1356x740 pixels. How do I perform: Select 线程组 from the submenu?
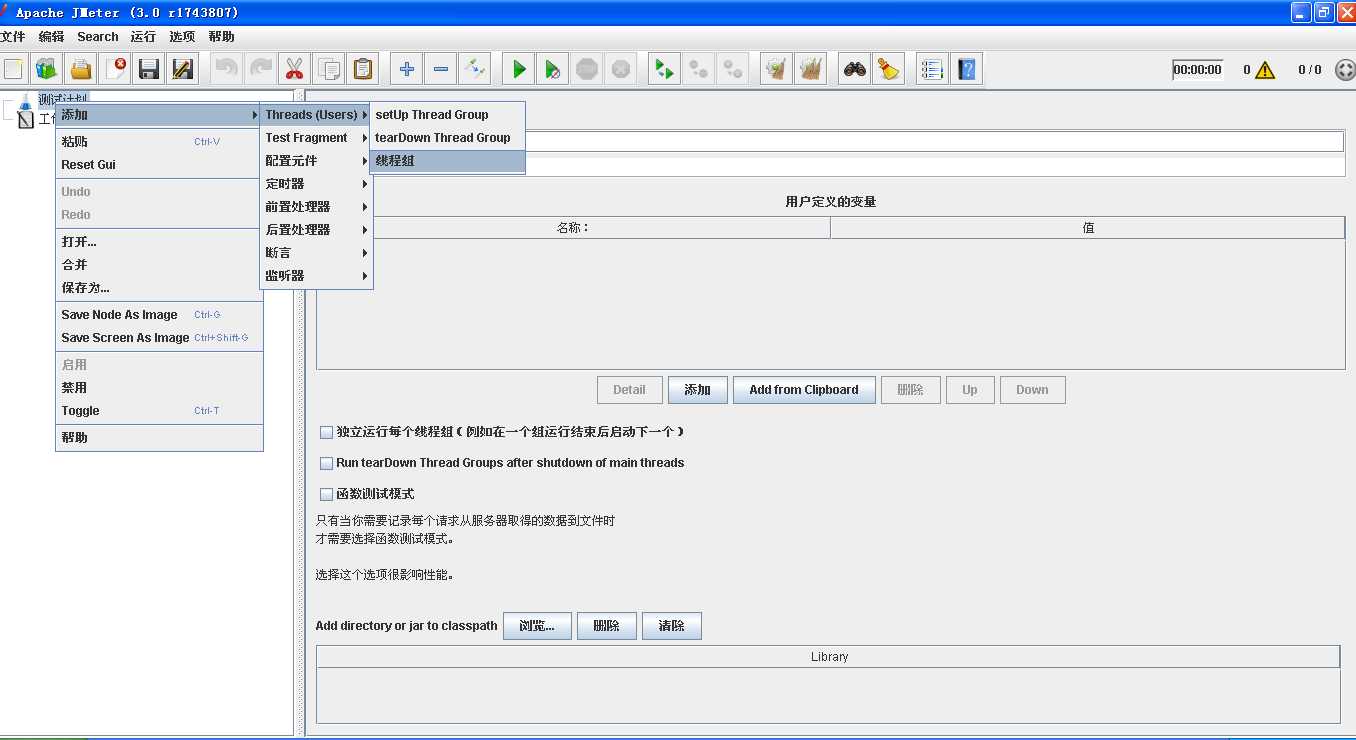(447, 161)
